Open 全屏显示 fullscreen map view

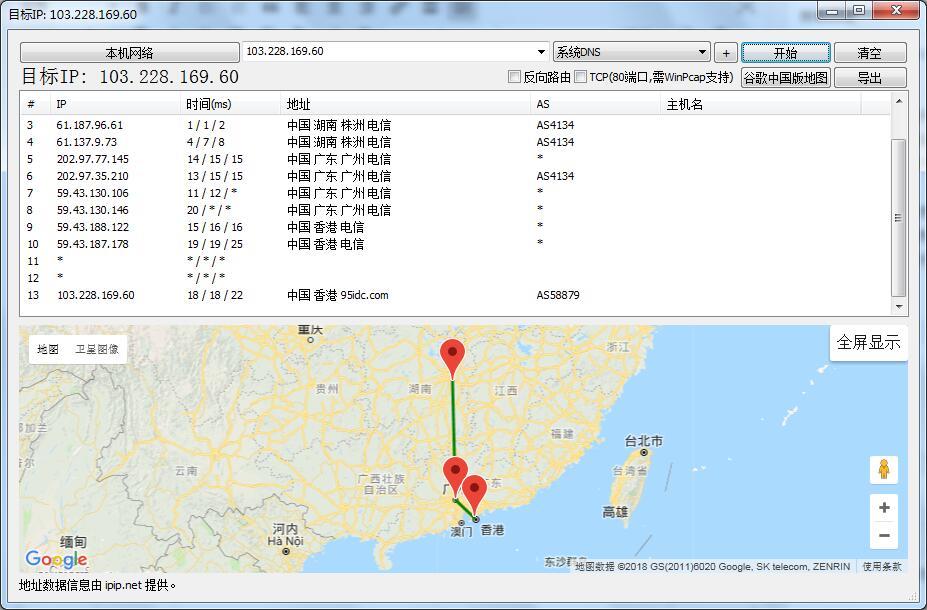point(868,342)
